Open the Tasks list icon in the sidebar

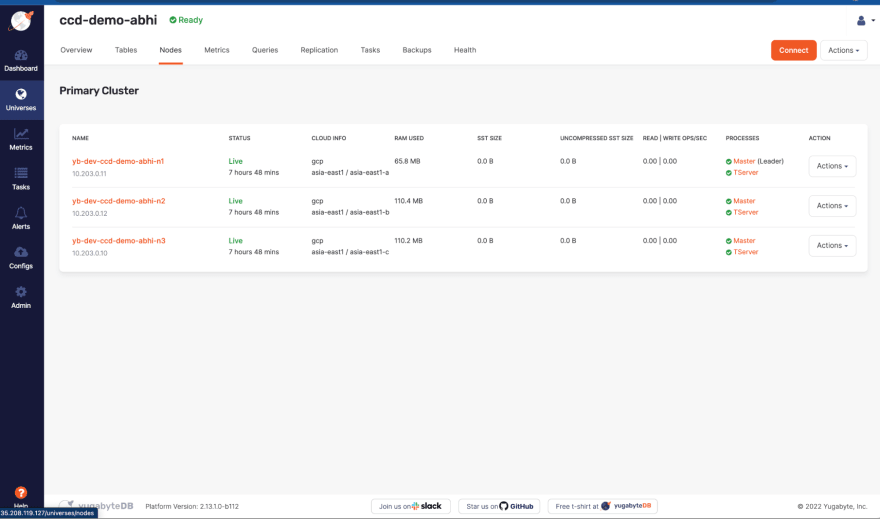tap(21, 173)
